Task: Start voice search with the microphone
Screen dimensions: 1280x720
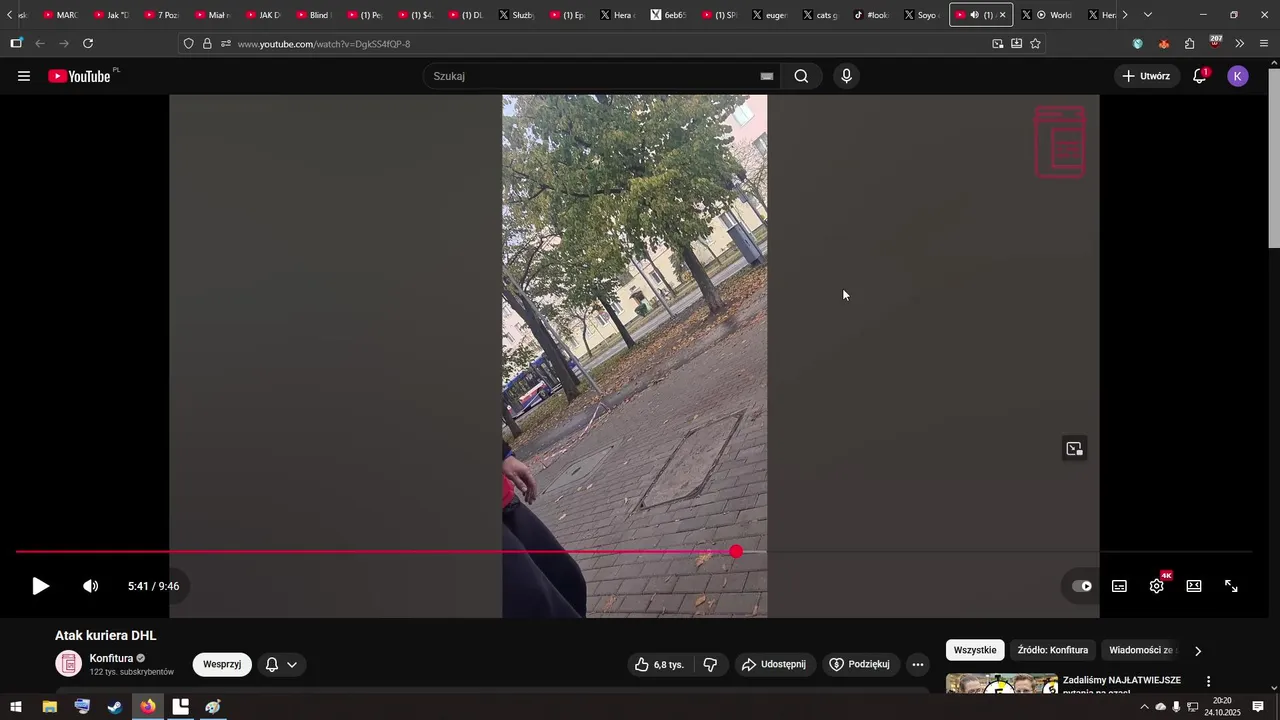Action: click(x=847, y=76)
